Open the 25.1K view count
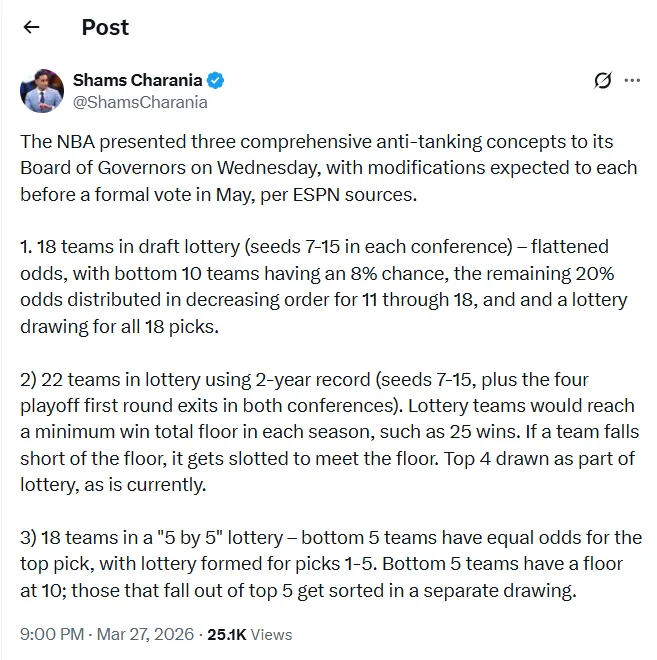The width and height of the screenshot is (657, 660). point(226,634)
